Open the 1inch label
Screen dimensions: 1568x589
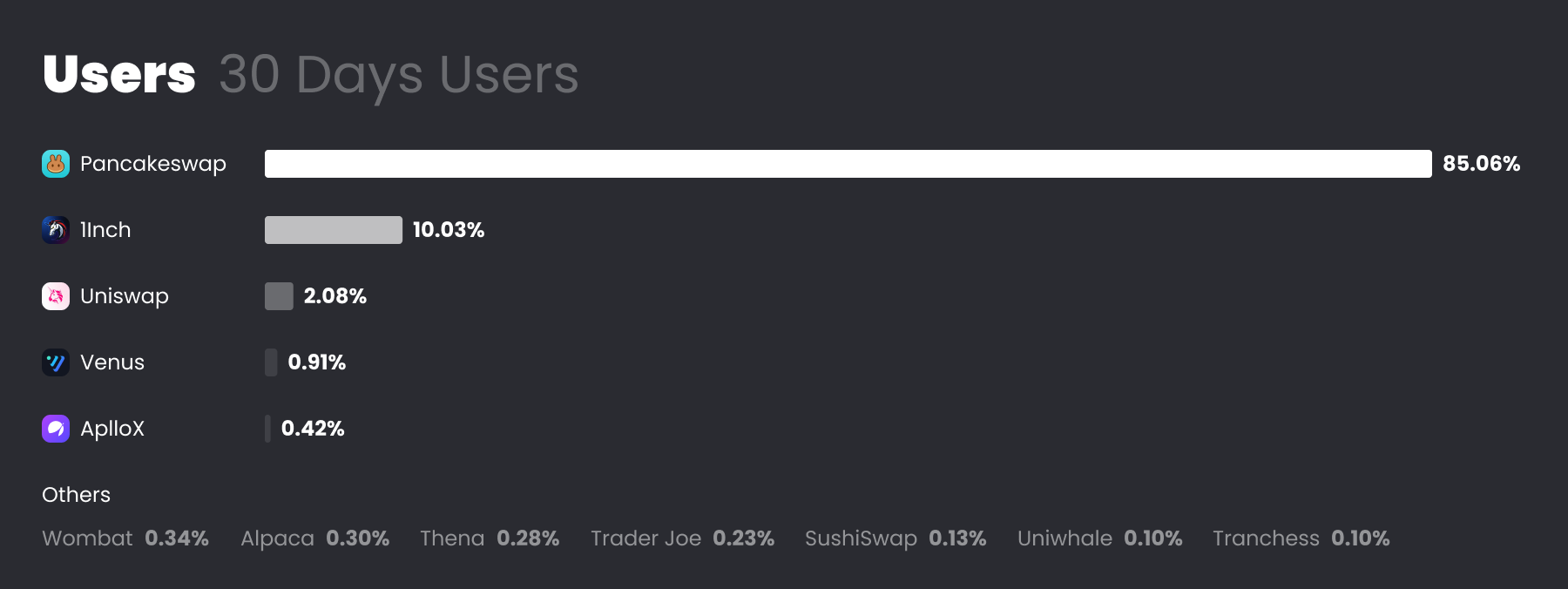point(105,230)
